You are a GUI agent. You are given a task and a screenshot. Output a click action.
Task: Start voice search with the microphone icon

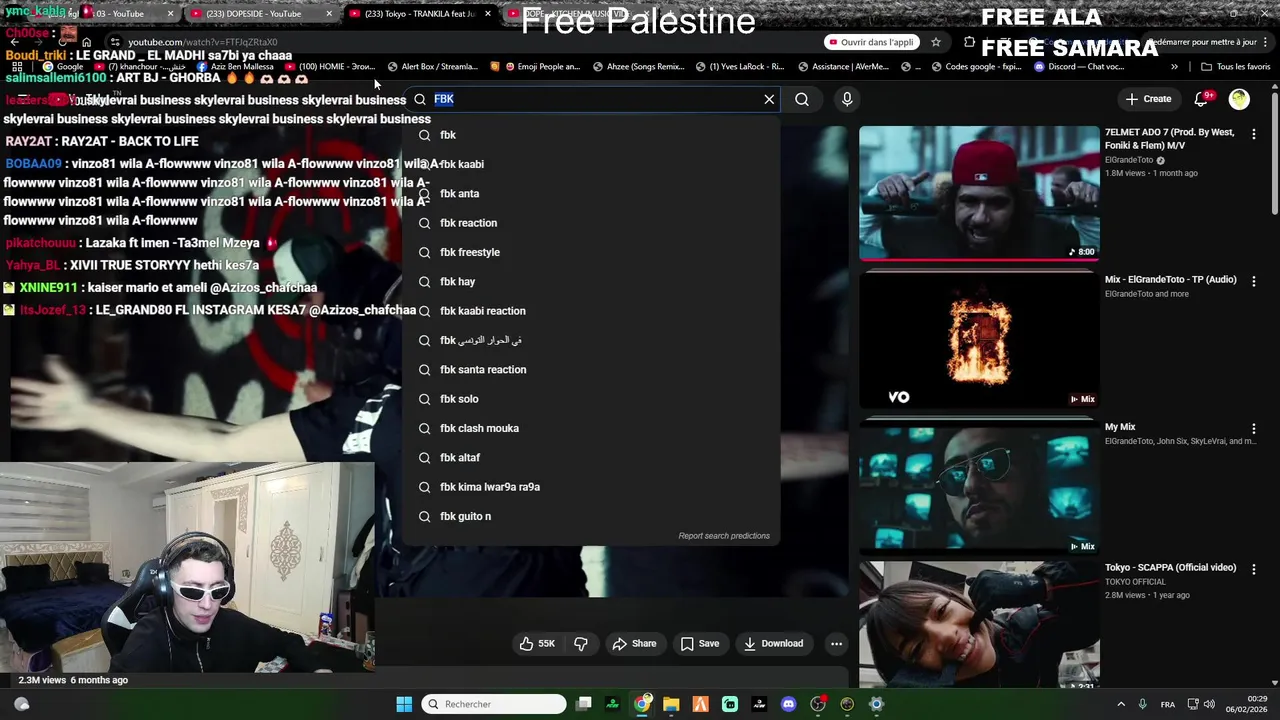pos(847,99)
